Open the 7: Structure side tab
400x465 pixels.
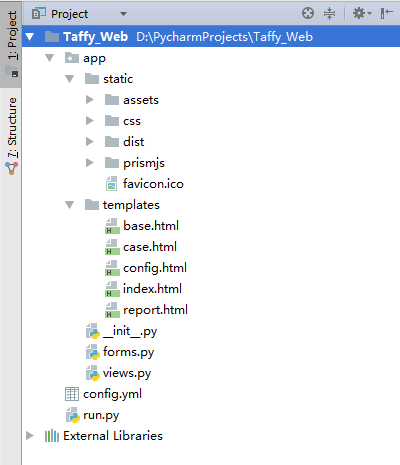11,136
